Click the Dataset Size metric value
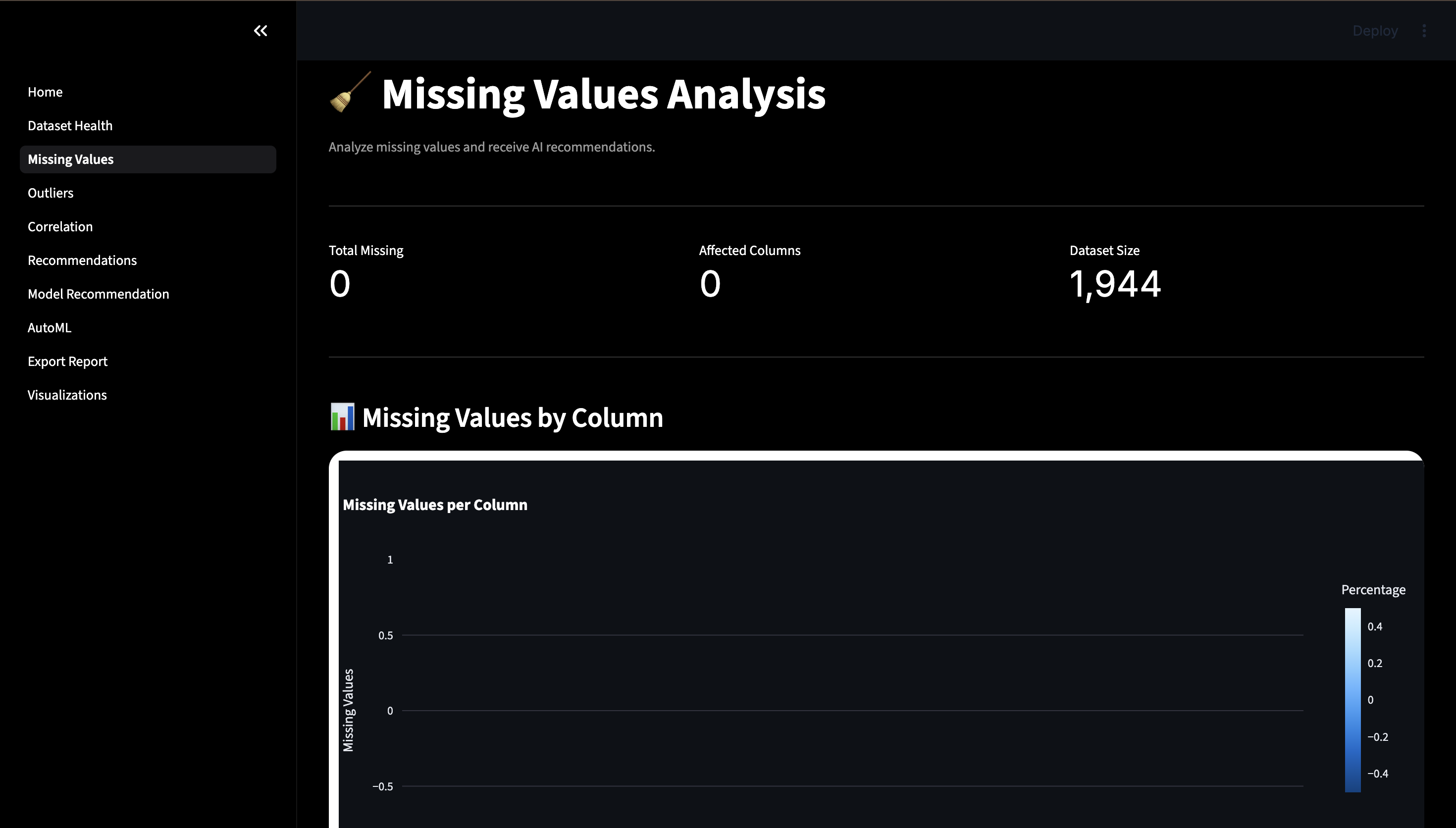Viewport: 1456px width, 828px height. (1115, 284)
